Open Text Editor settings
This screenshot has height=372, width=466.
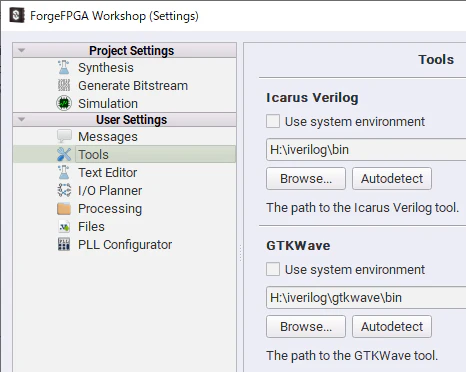click(x=107, y=173)
